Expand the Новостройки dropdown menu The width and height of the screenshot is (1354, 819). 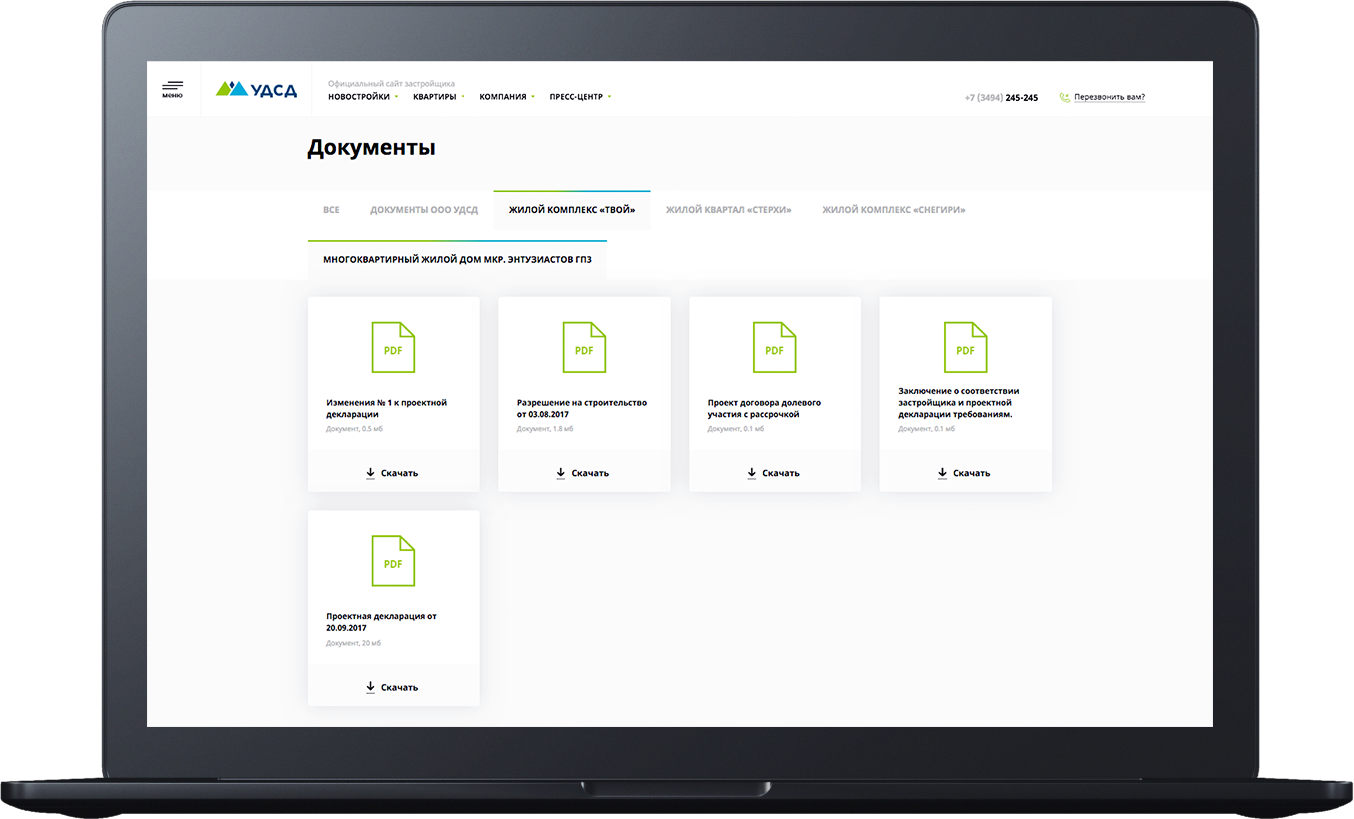click(x=363, y=97)
